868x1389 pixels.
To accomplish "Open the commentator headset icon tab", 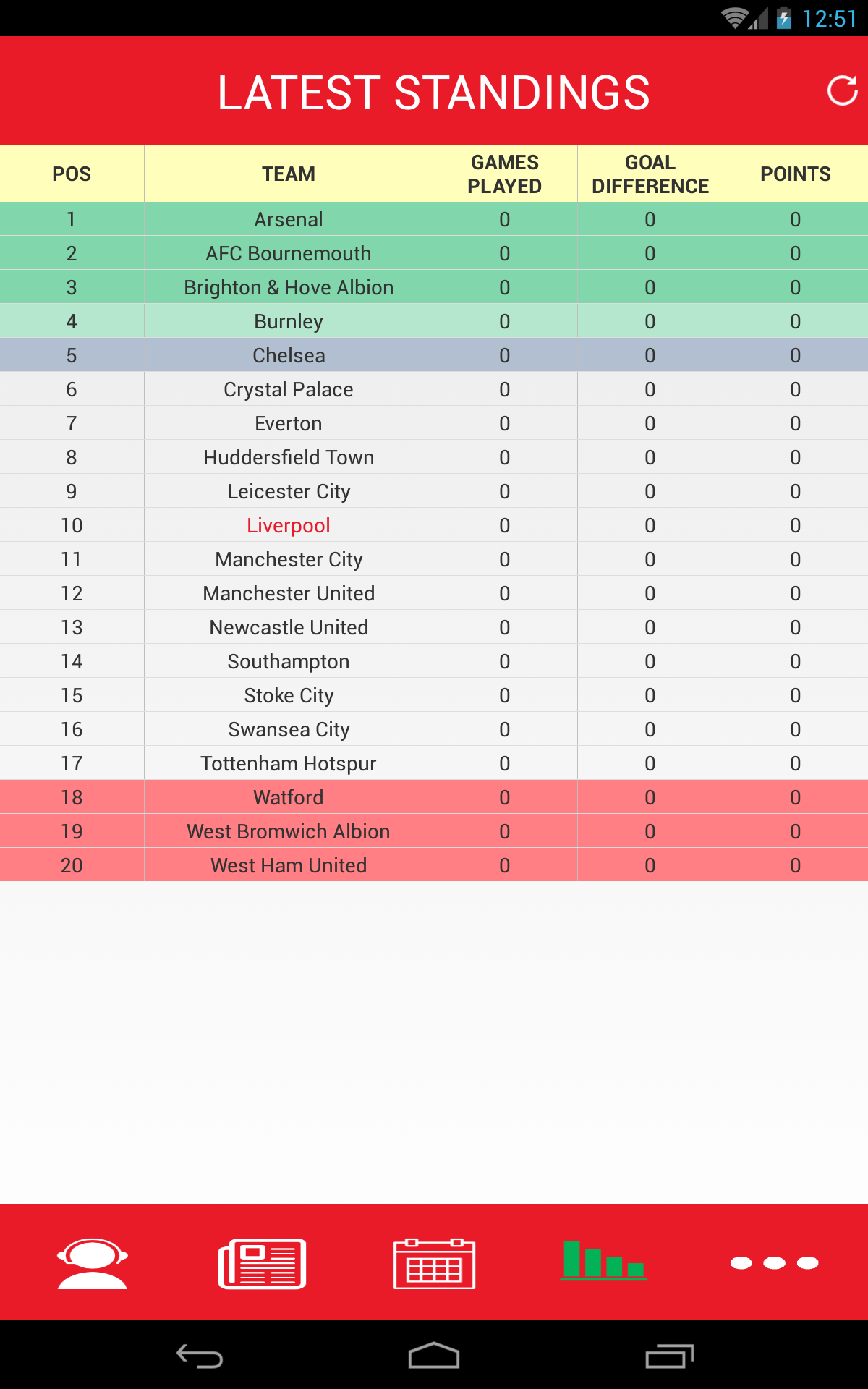I will pyautogui.click(x=93, y=1263).
